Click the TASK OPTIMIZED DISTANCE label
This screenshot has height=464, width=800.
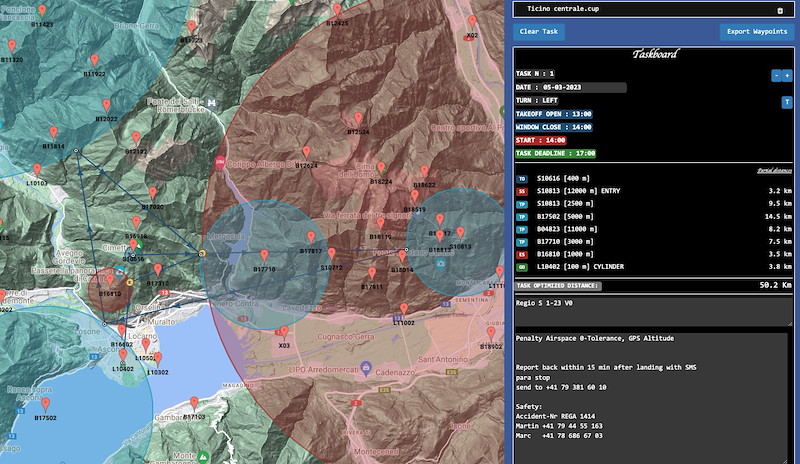click(557, 286)
